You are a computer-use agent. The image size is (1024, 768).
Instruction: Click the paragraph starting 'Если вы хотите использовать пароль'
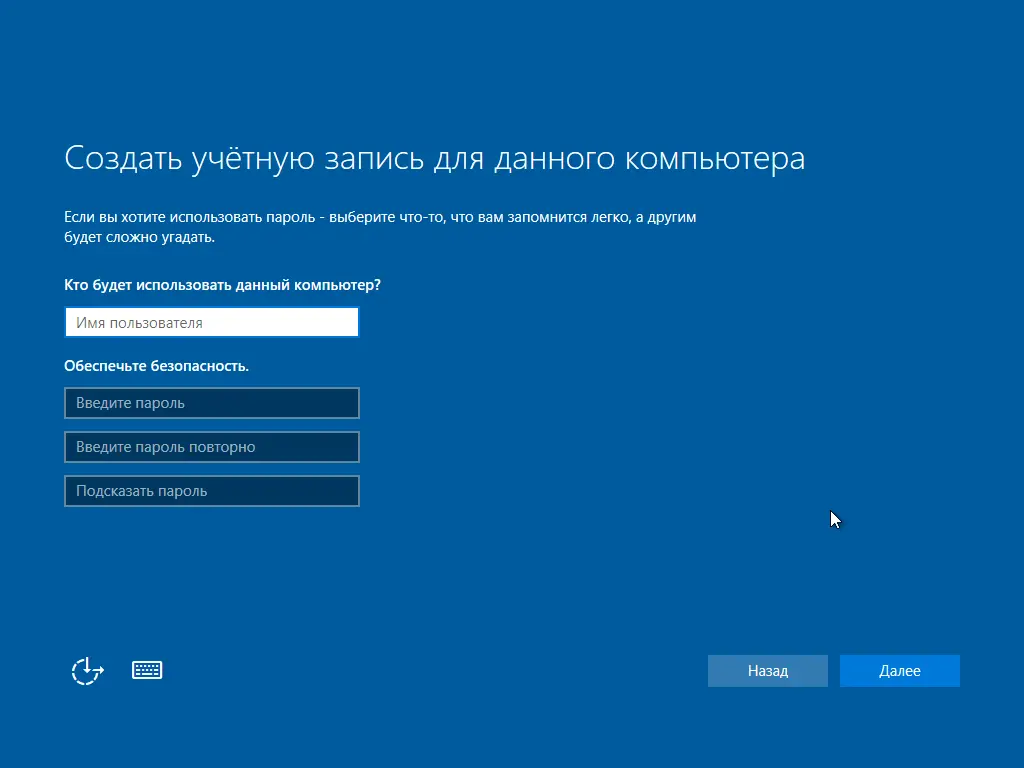[380, 227]
